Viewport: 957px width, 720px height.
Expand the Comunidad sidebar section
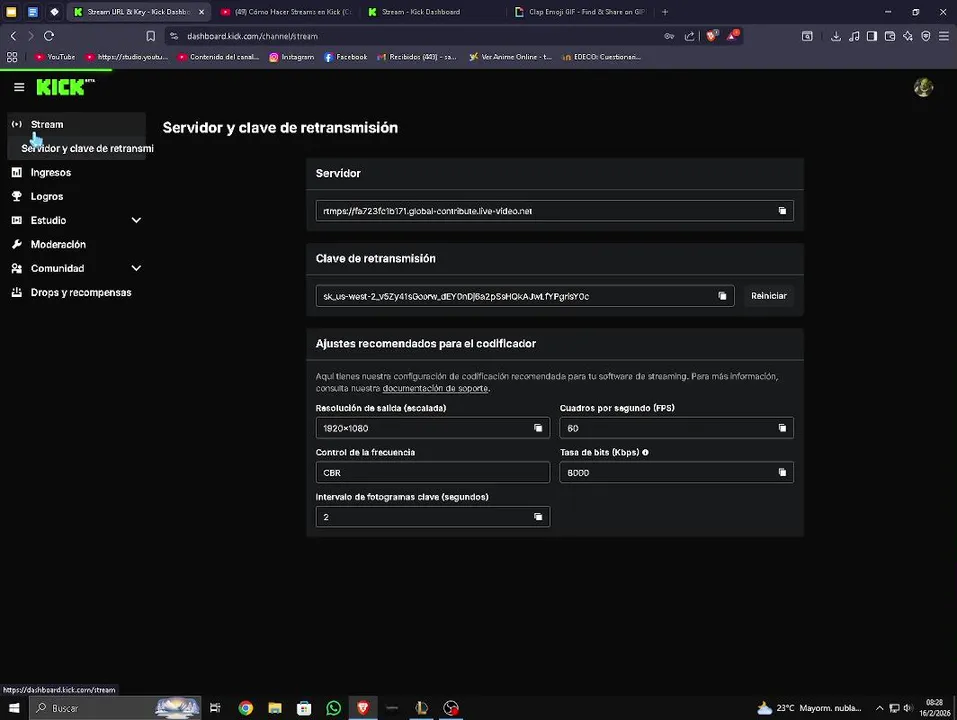(136, 268)
